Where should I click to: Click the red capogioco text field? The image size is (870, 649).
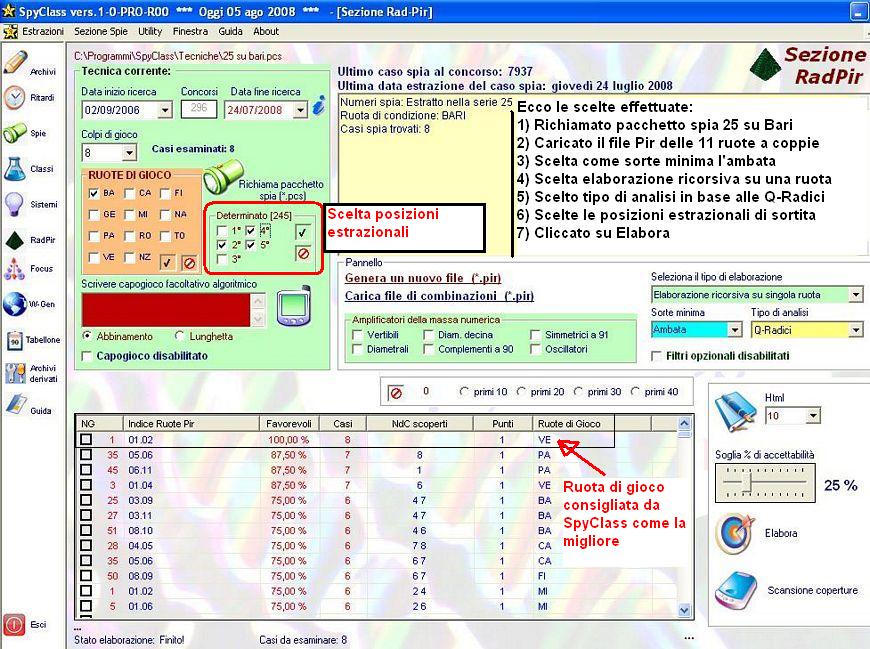[x=166, y=310]
